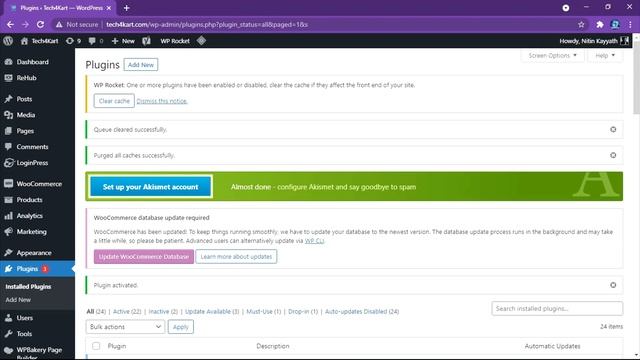The image size is (640, 360).
Task: Open the Bulk actions dropdown
Action: pos(125,327)
